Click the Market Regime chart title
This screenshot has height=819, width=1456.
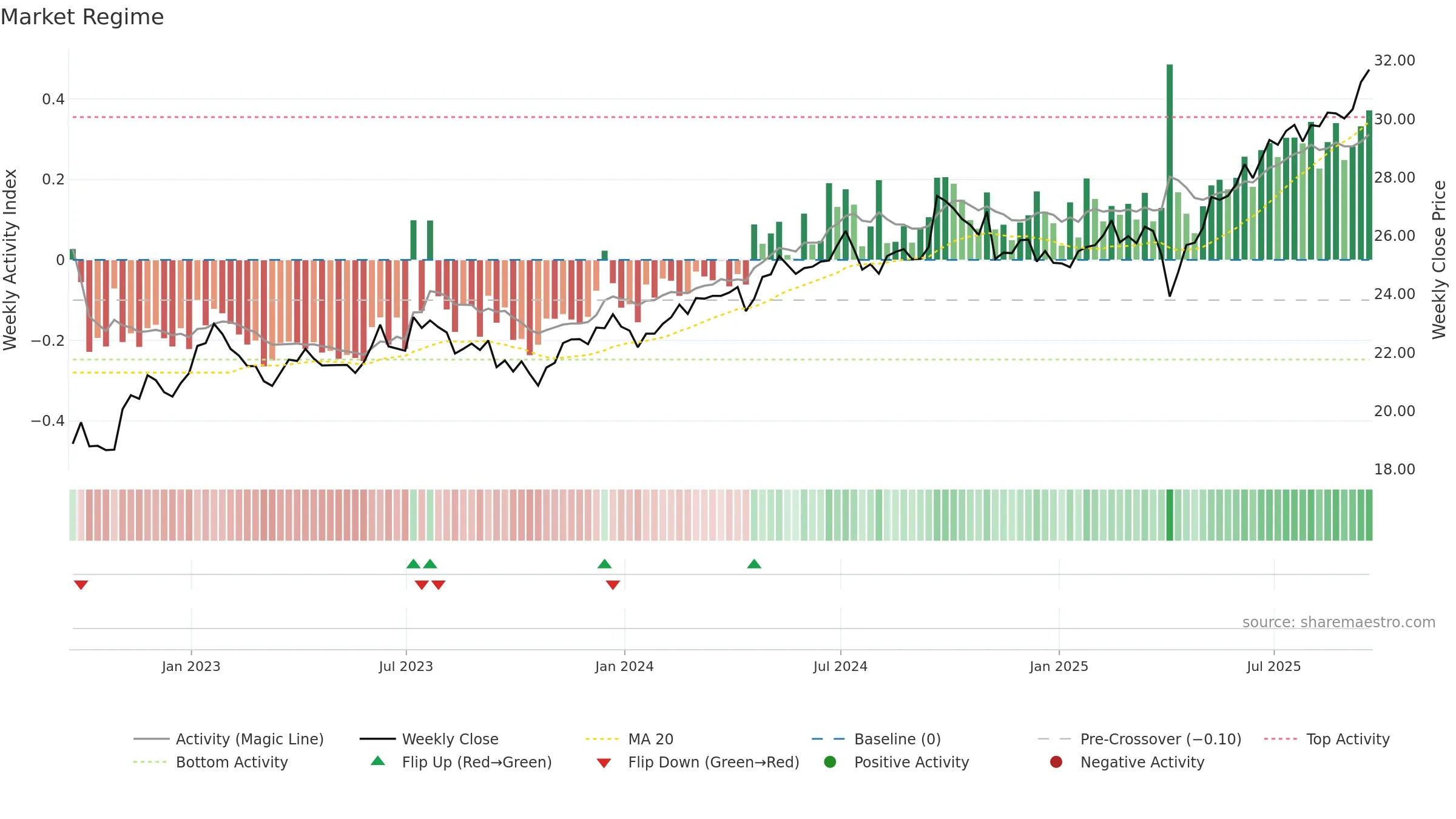click(82, 17)
